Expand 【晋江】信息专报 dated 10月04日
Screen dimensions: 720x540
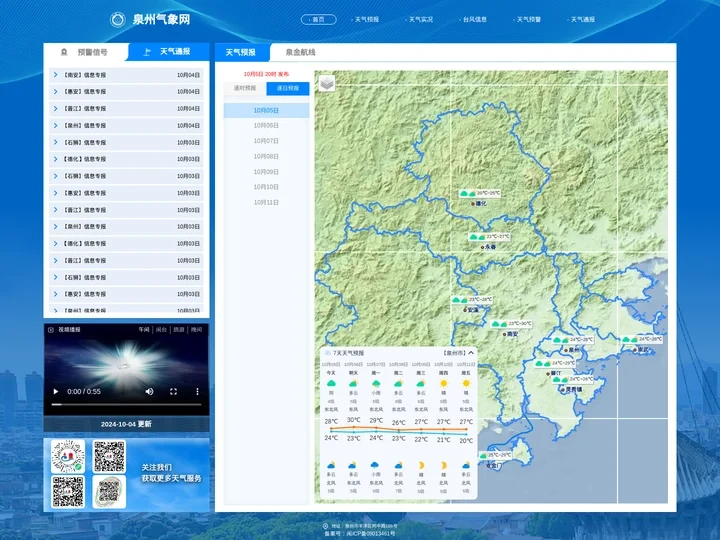point(126,108)
